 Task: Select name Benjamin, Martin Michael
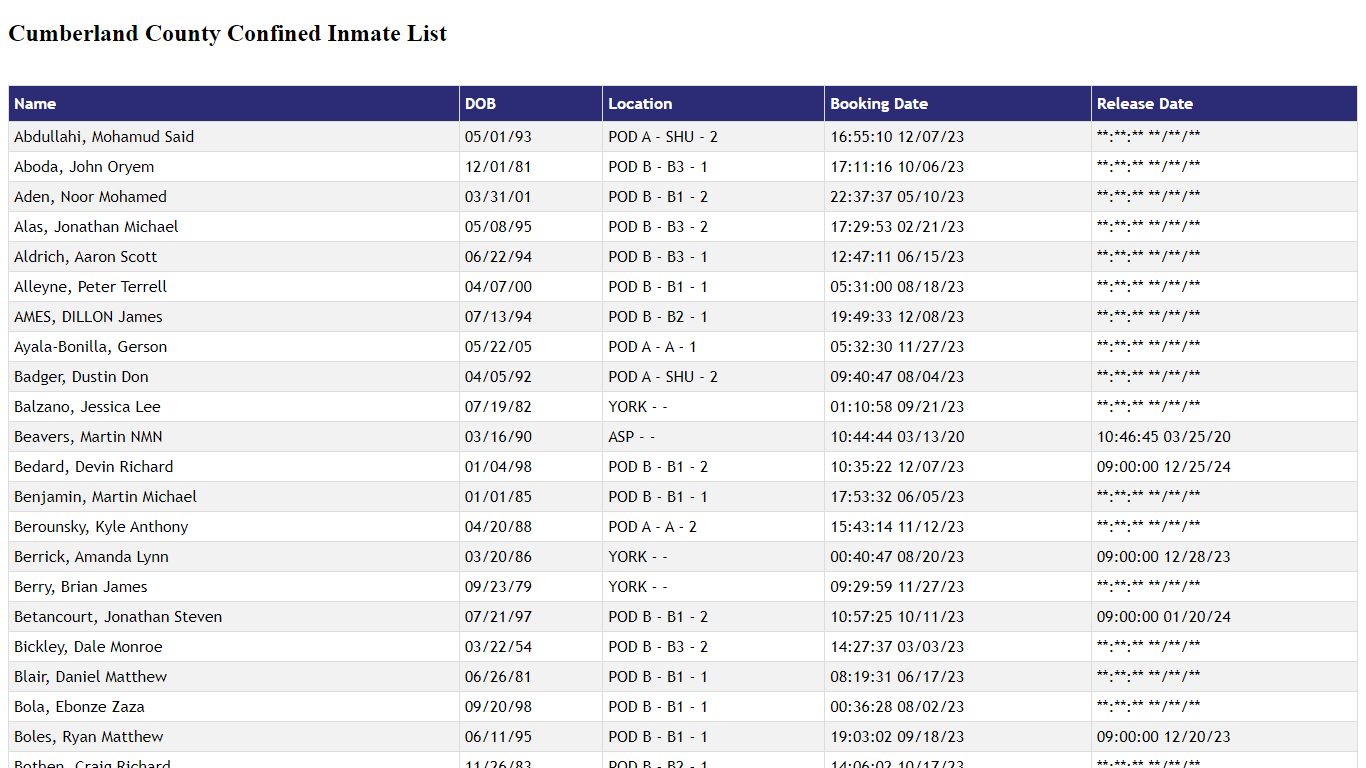click(105, 497)
